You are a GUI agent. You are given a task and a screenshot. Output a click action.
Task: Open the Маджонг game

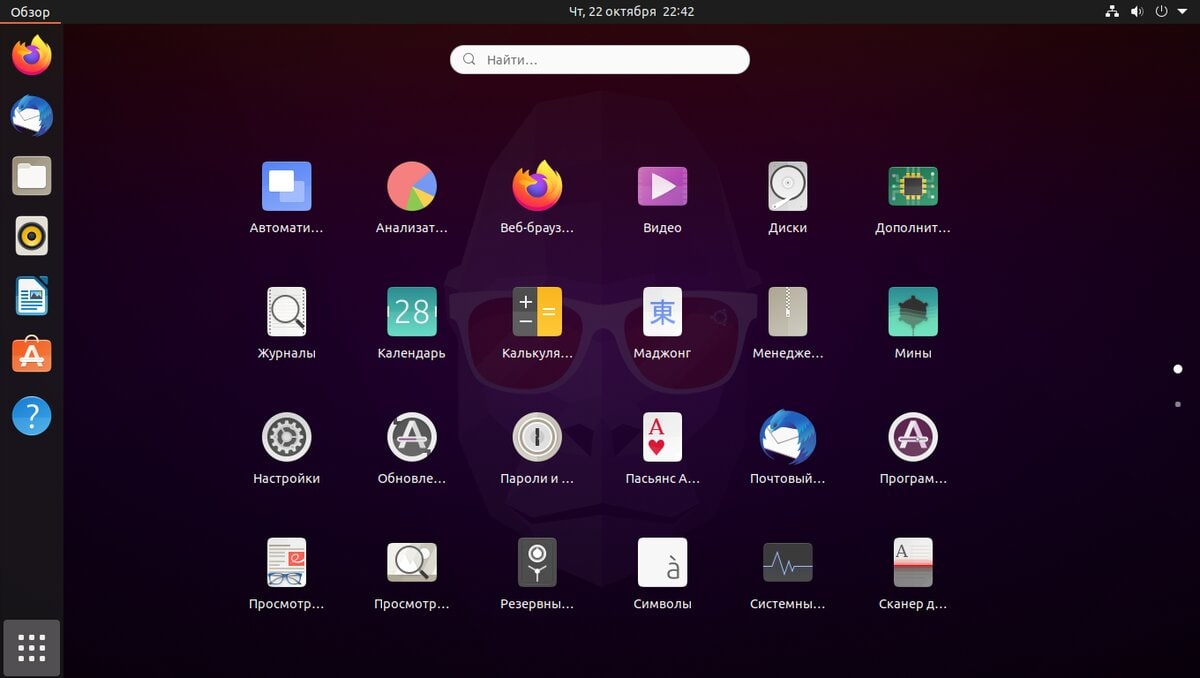(662, 312)
